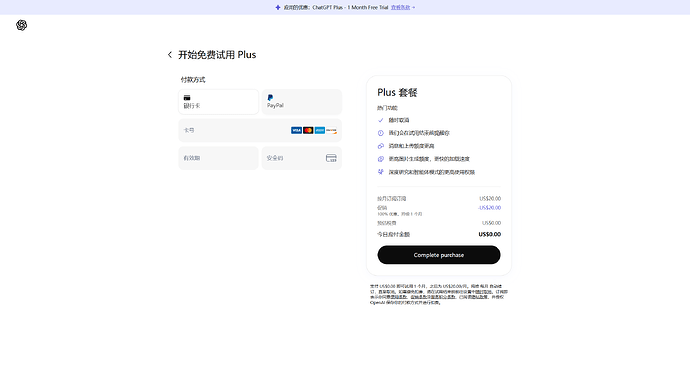Image resolution: width=690 pixels, height=375 pixels.
Task: Click the Discover card logo
Action: 331,130
